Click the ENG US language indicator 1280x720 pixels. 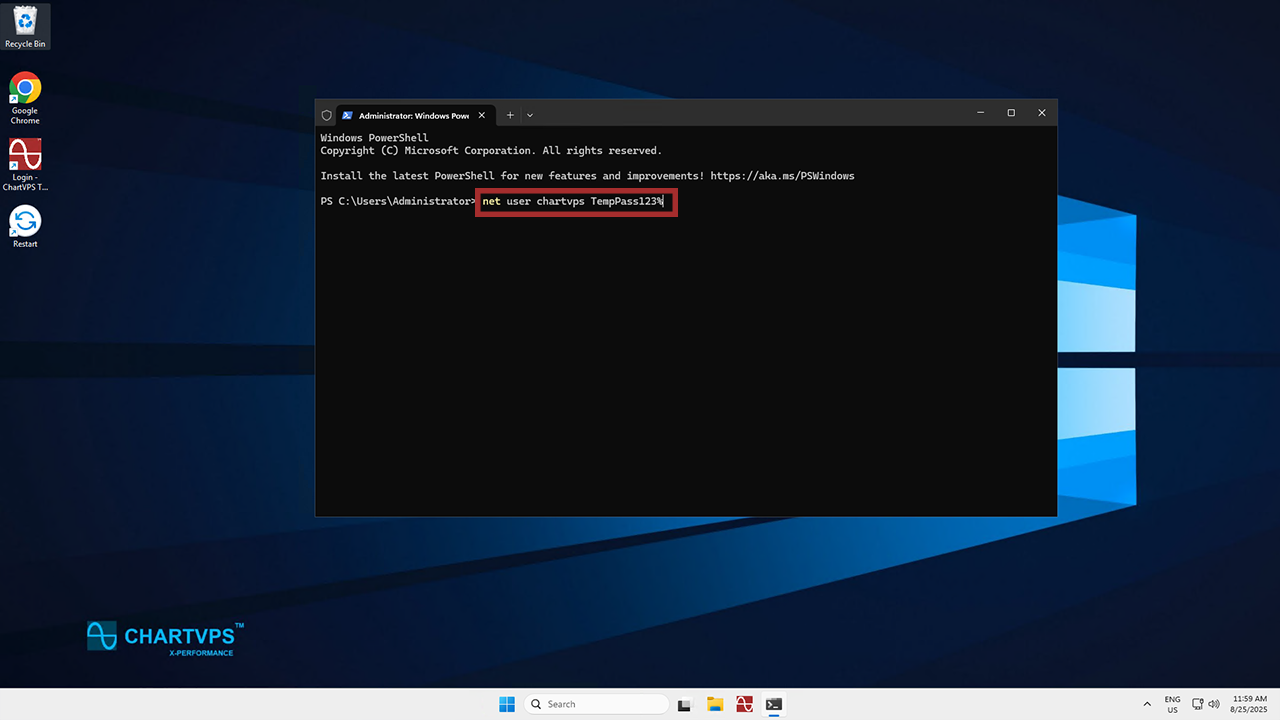tap(1172, 704)
